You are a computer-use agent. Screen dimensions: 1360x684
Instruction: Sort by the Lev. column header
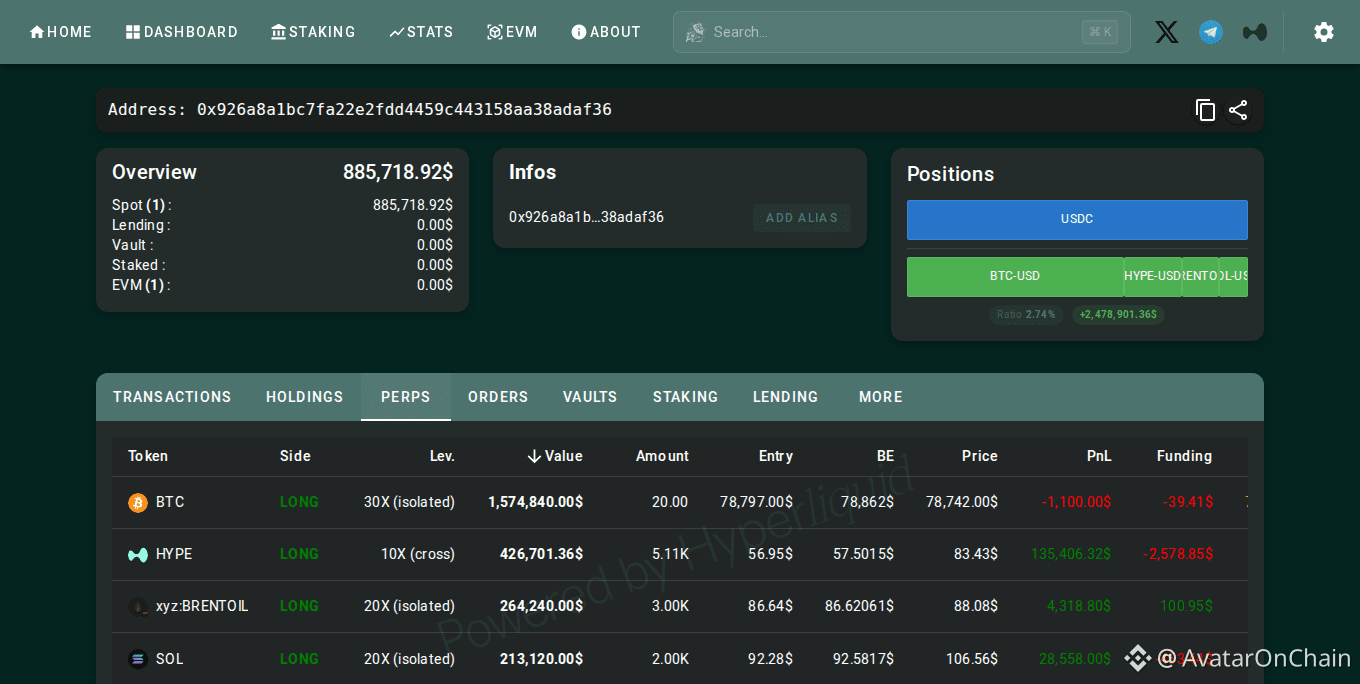442,456
